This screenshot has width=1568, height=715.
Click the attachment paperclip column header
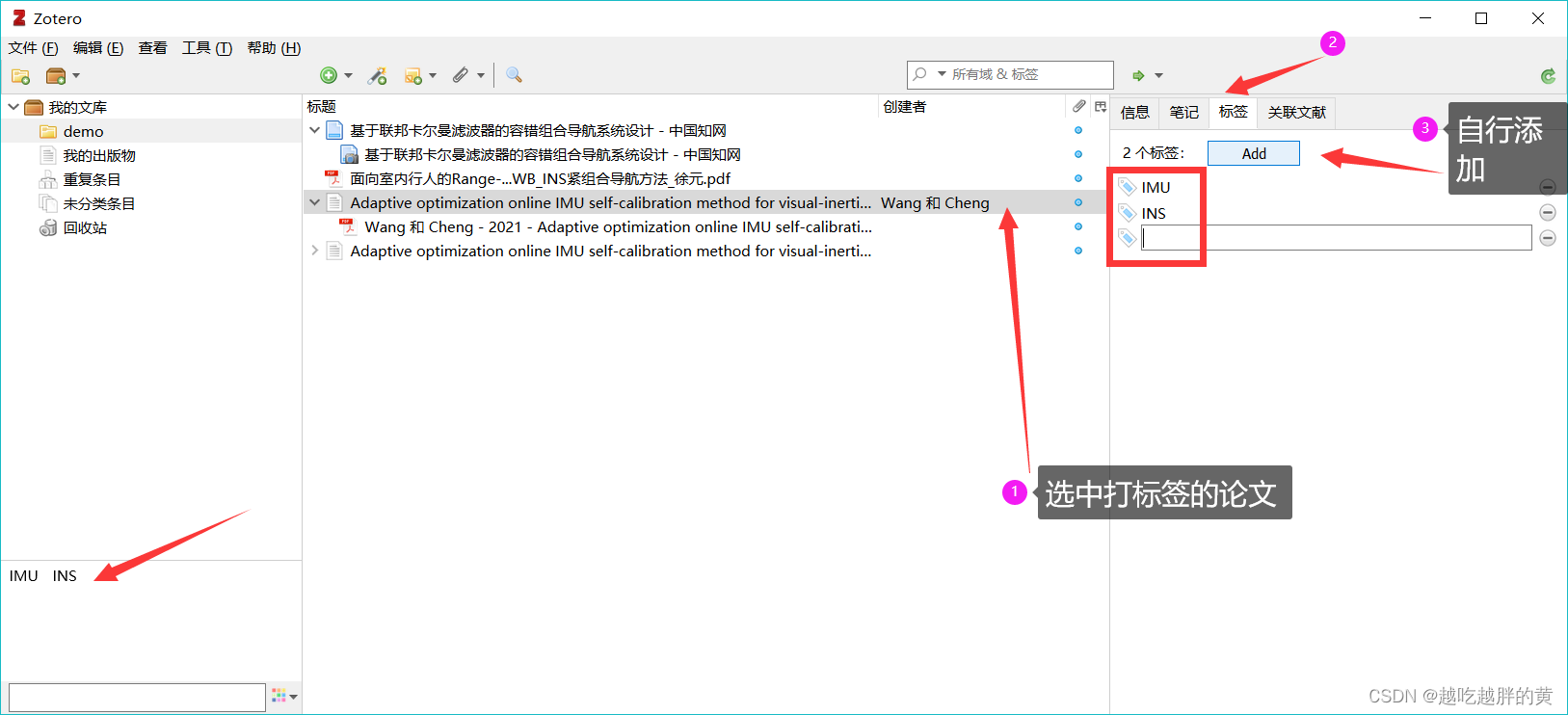click(x=1078, y=106)
